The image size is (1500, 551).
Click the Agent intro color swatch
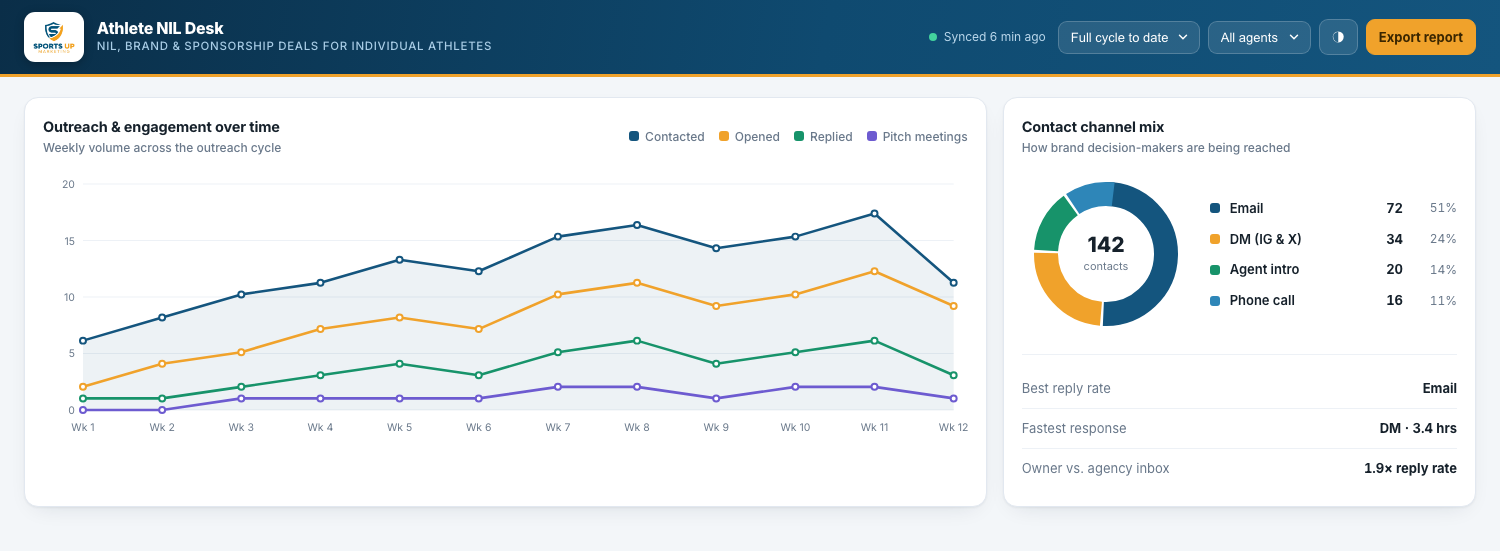coord(1215,270)
